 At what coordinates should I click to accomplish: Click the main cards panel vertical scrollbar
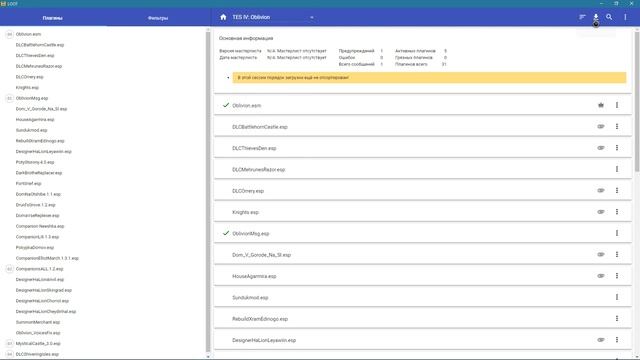pyautogui.click(x=637, y=102)
